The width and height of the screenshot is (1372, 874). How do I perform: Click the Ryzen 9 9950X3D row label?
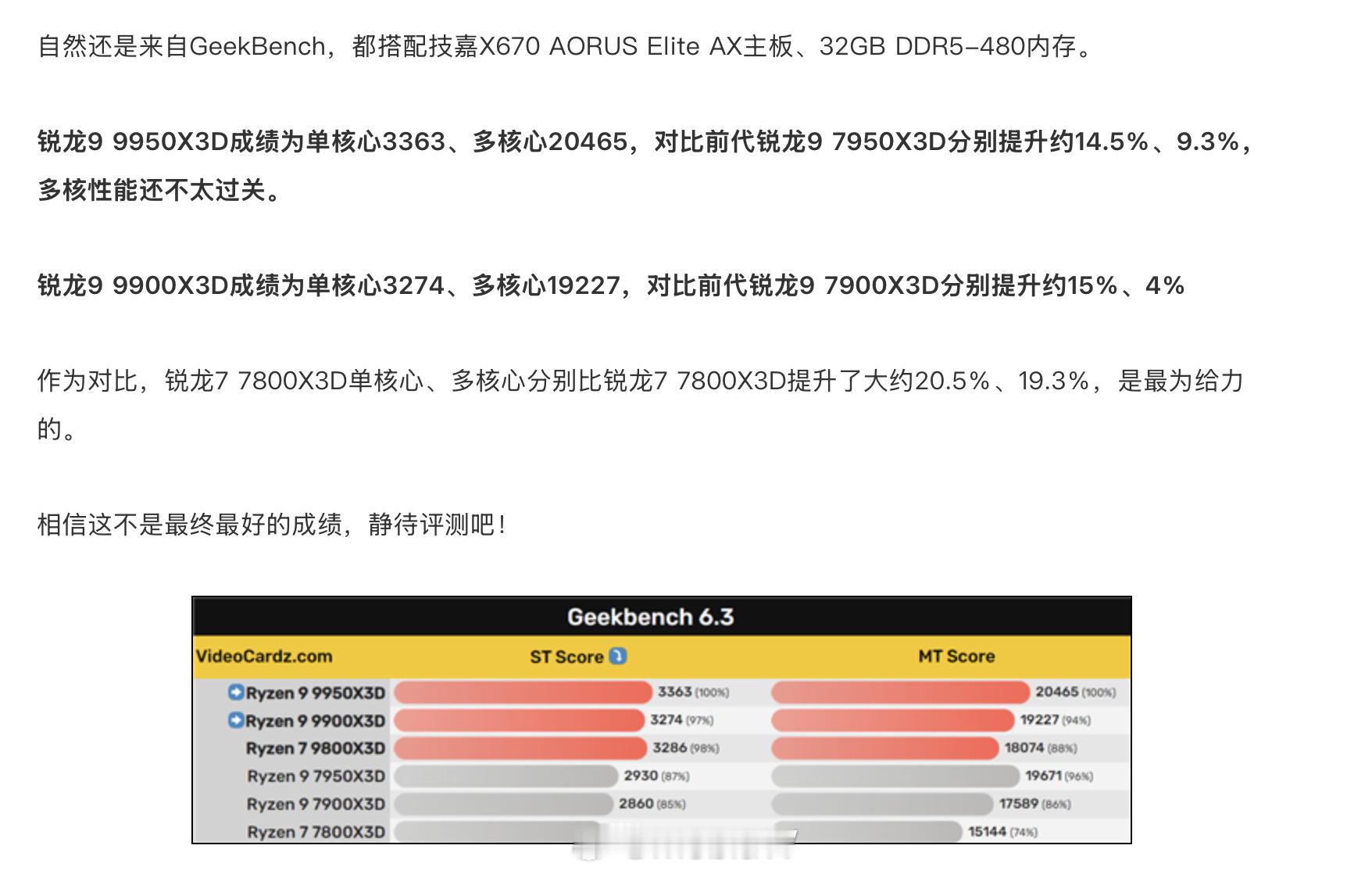316,693
